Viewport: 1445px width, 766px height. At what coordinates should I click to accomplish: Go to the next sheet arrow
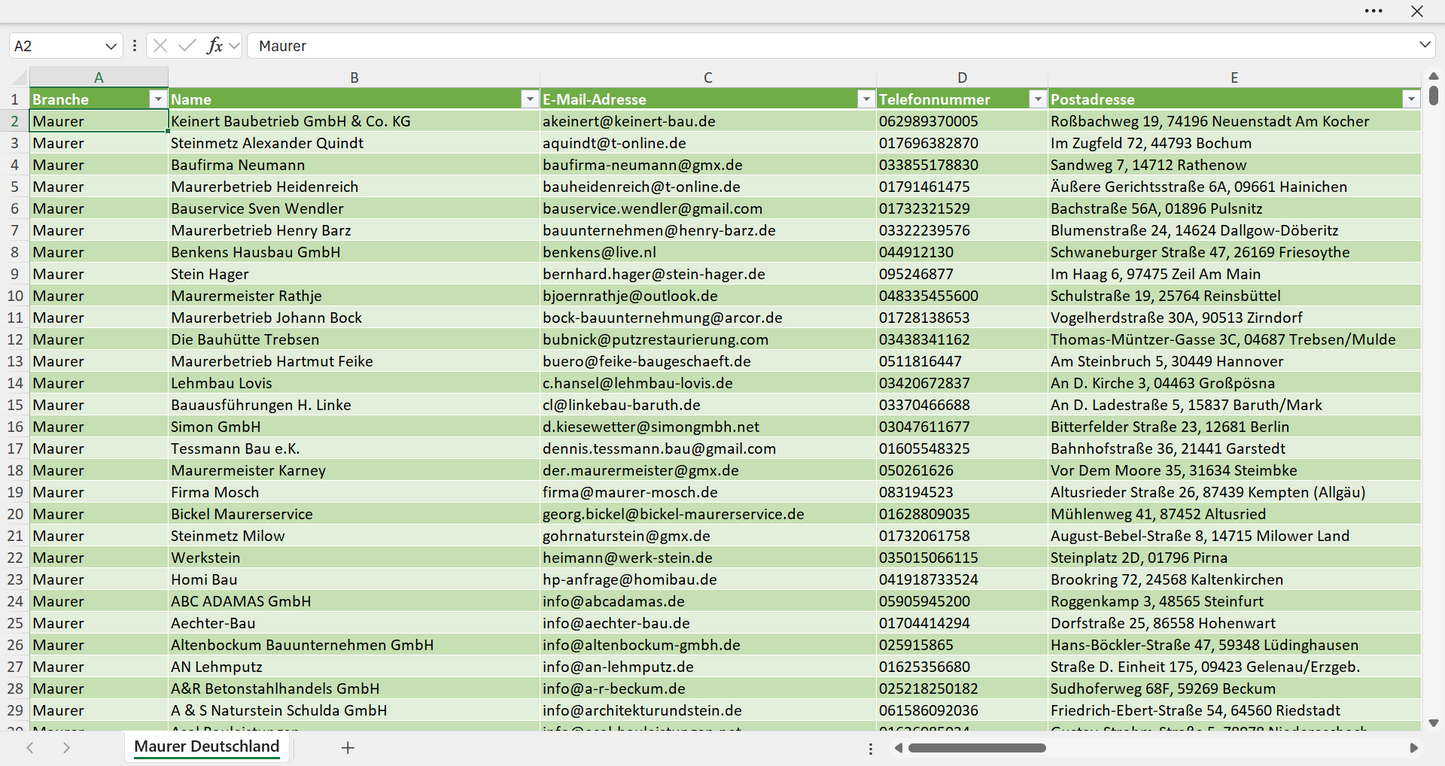tap(66, 747)
